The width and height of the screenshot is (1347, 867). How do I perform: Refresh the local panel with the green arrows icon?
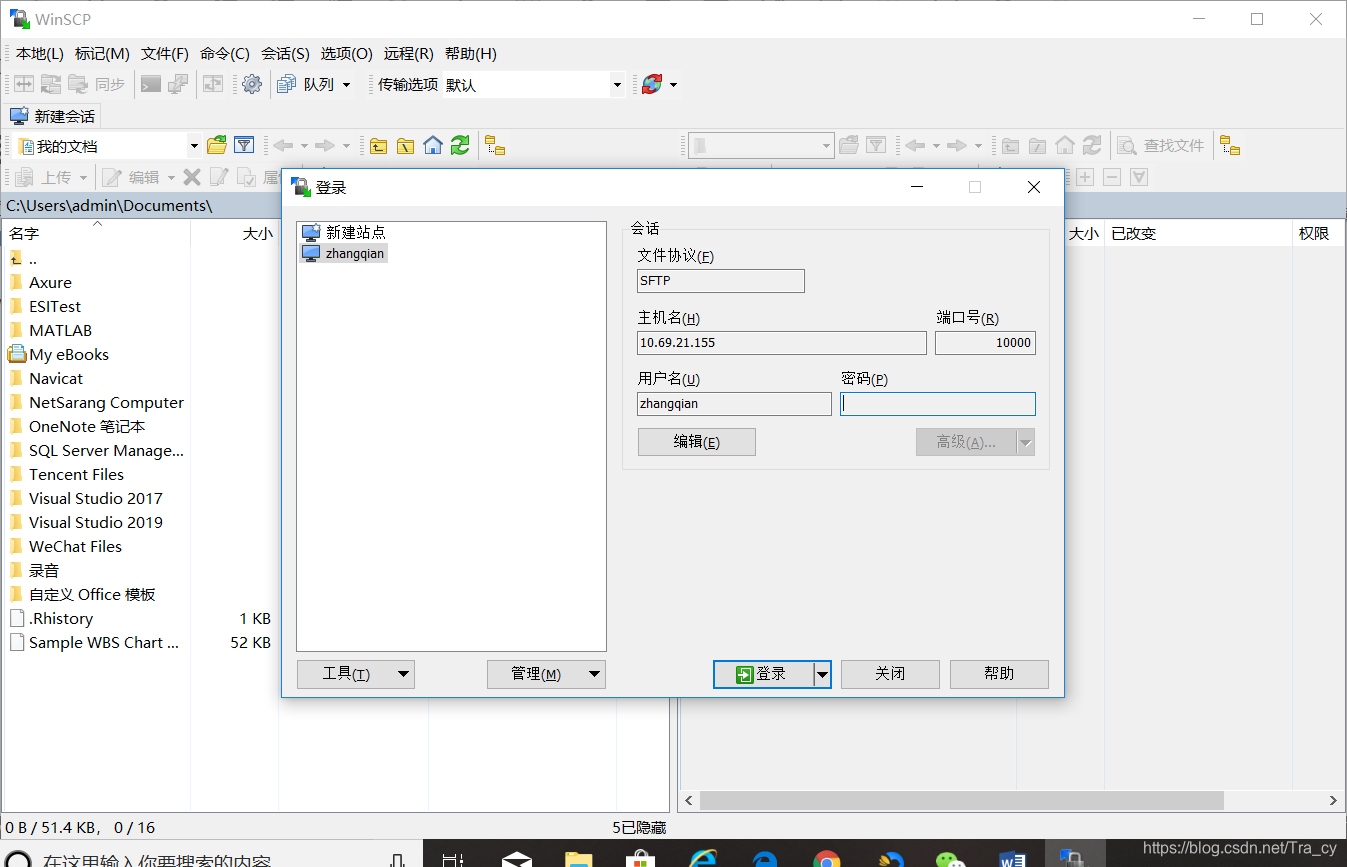460,146
